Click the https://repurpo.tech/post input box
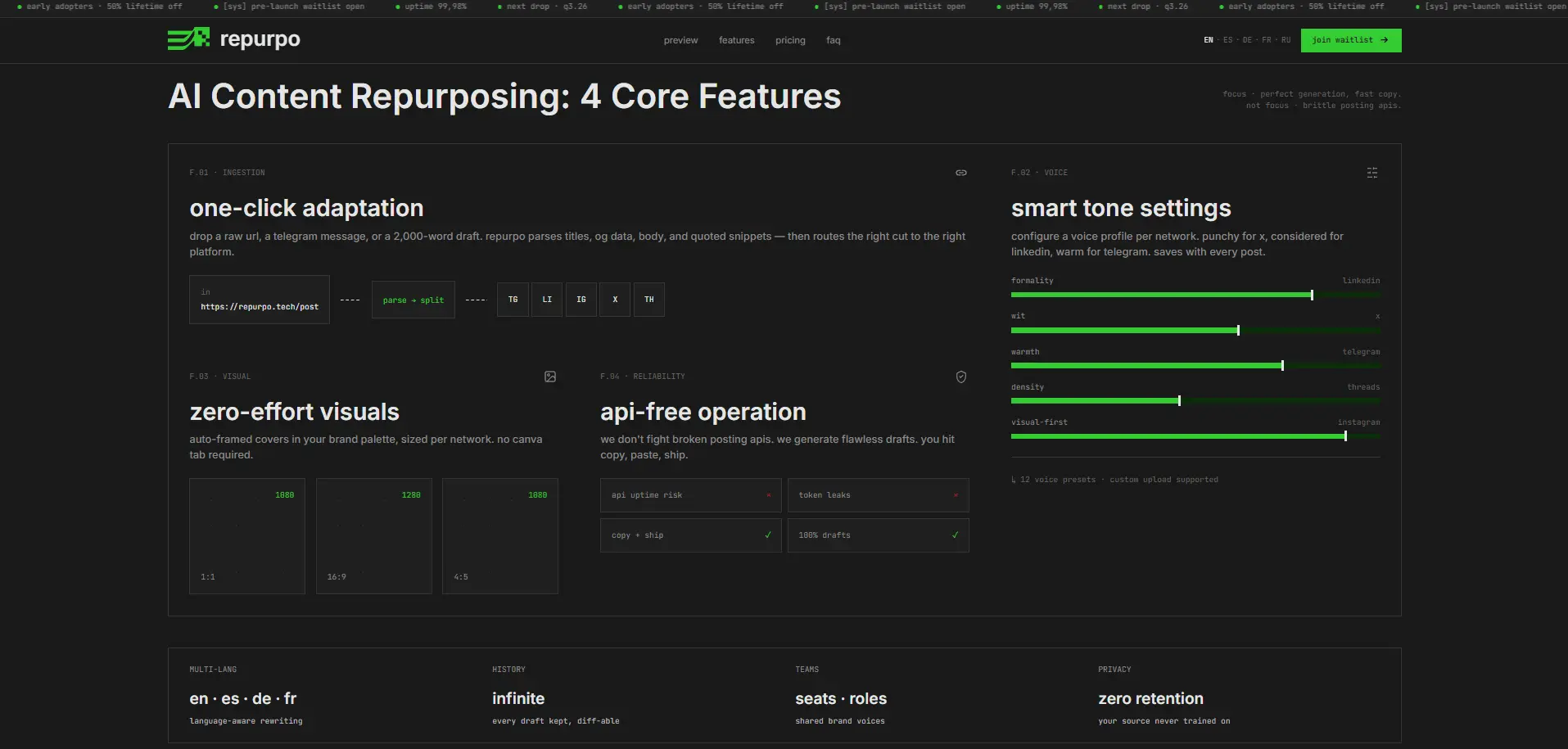Image resolution: width=1568 pixels, height=749 pixels. tap(260, 300)
